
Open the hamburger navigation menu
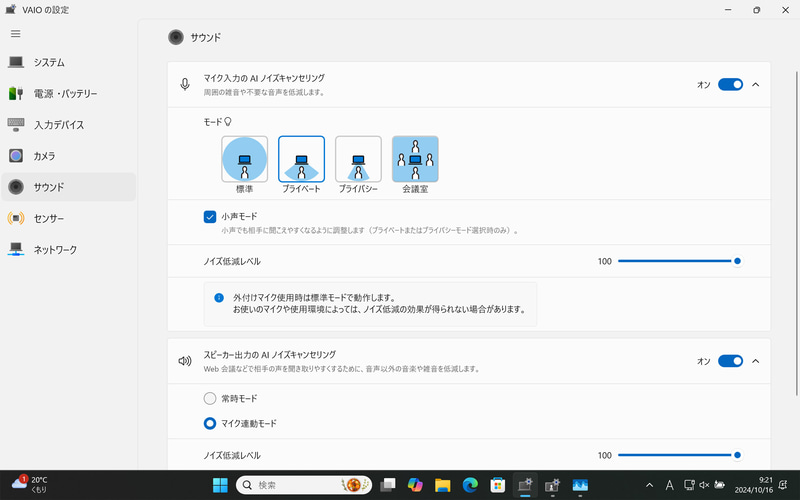pyautogui.click(x=16, y=34)
